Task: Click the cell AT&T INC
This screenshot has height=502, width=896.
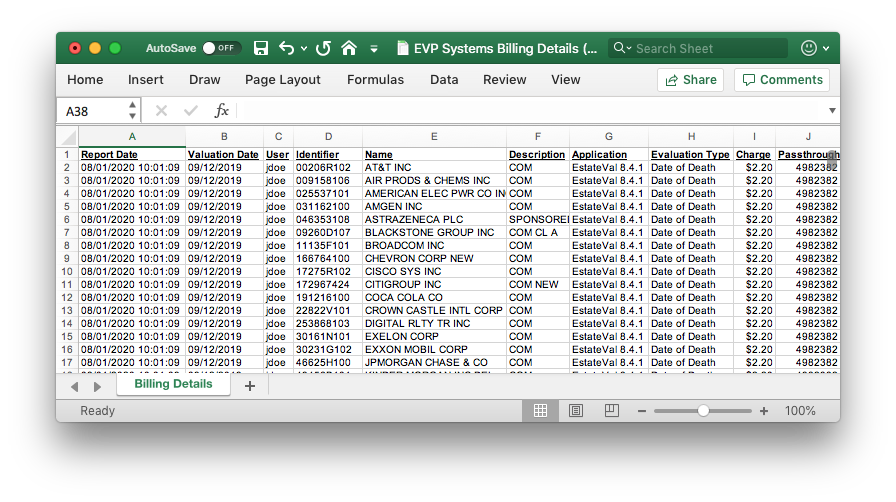Action: coord(434,168)
